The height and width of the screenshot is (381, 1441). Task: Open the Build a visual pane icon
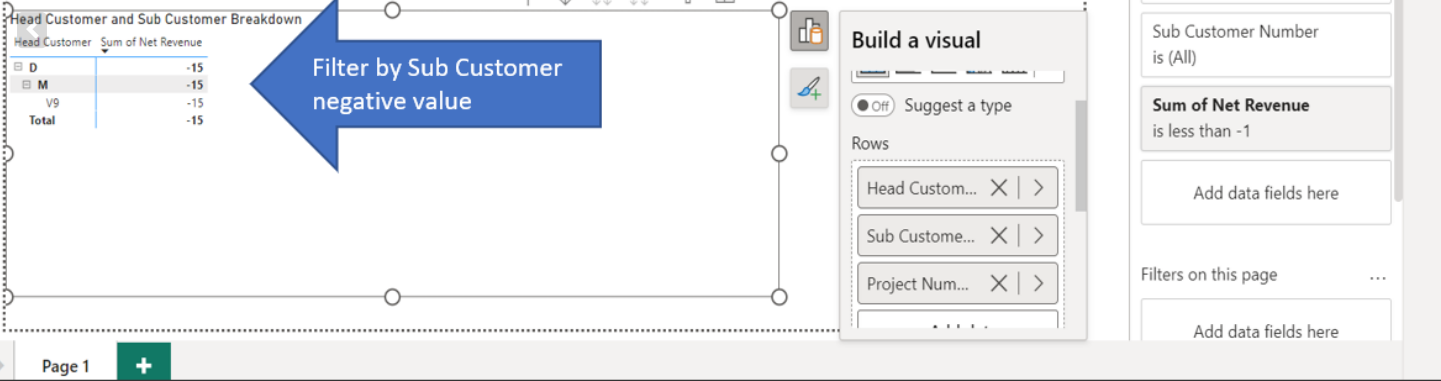coord(809,32)
